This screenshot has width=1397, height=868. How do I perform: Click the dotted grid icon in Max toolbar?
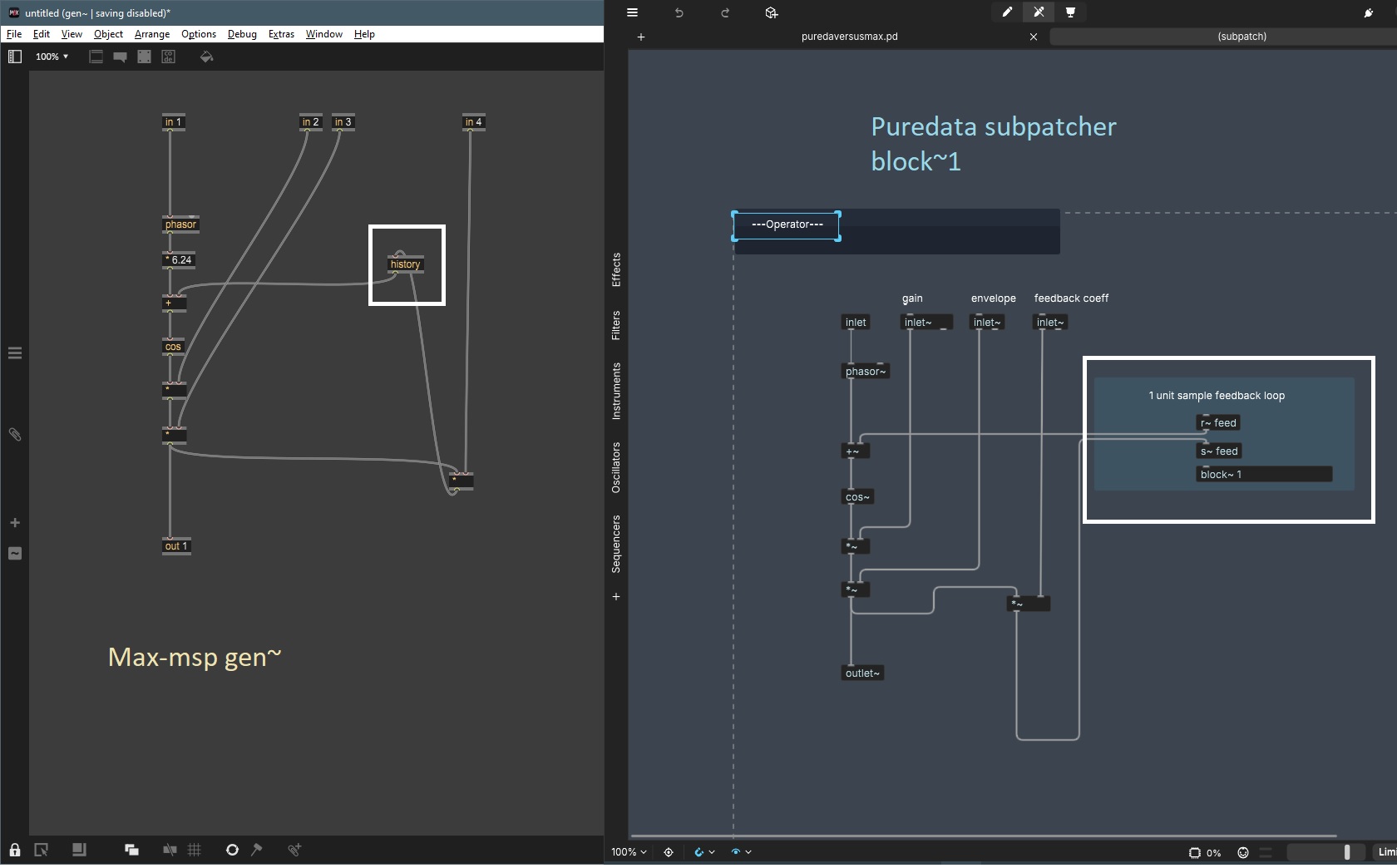point(169,57)
